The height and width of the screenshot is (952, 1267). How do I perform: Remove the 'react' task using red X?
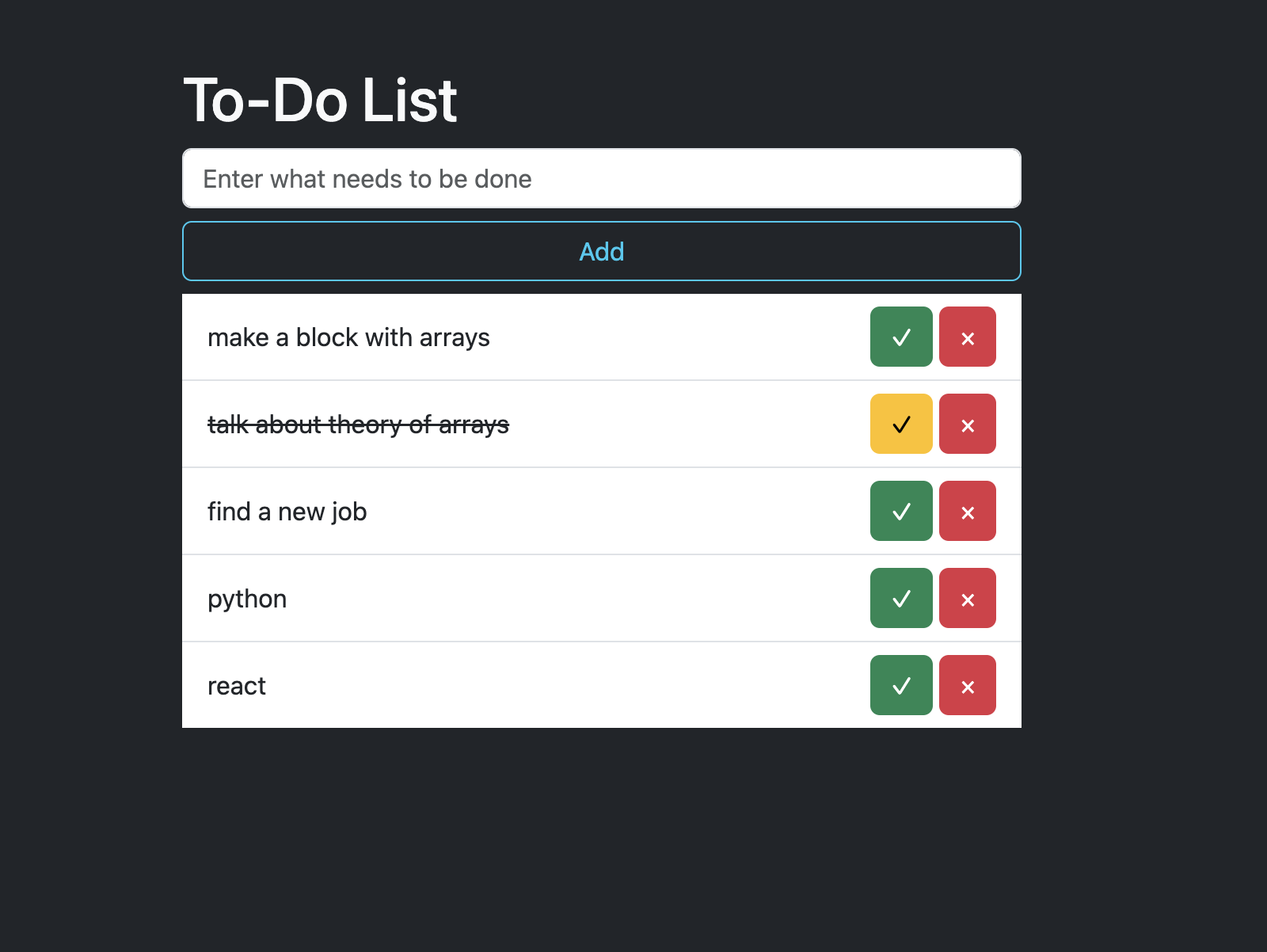tap(967, 685)
